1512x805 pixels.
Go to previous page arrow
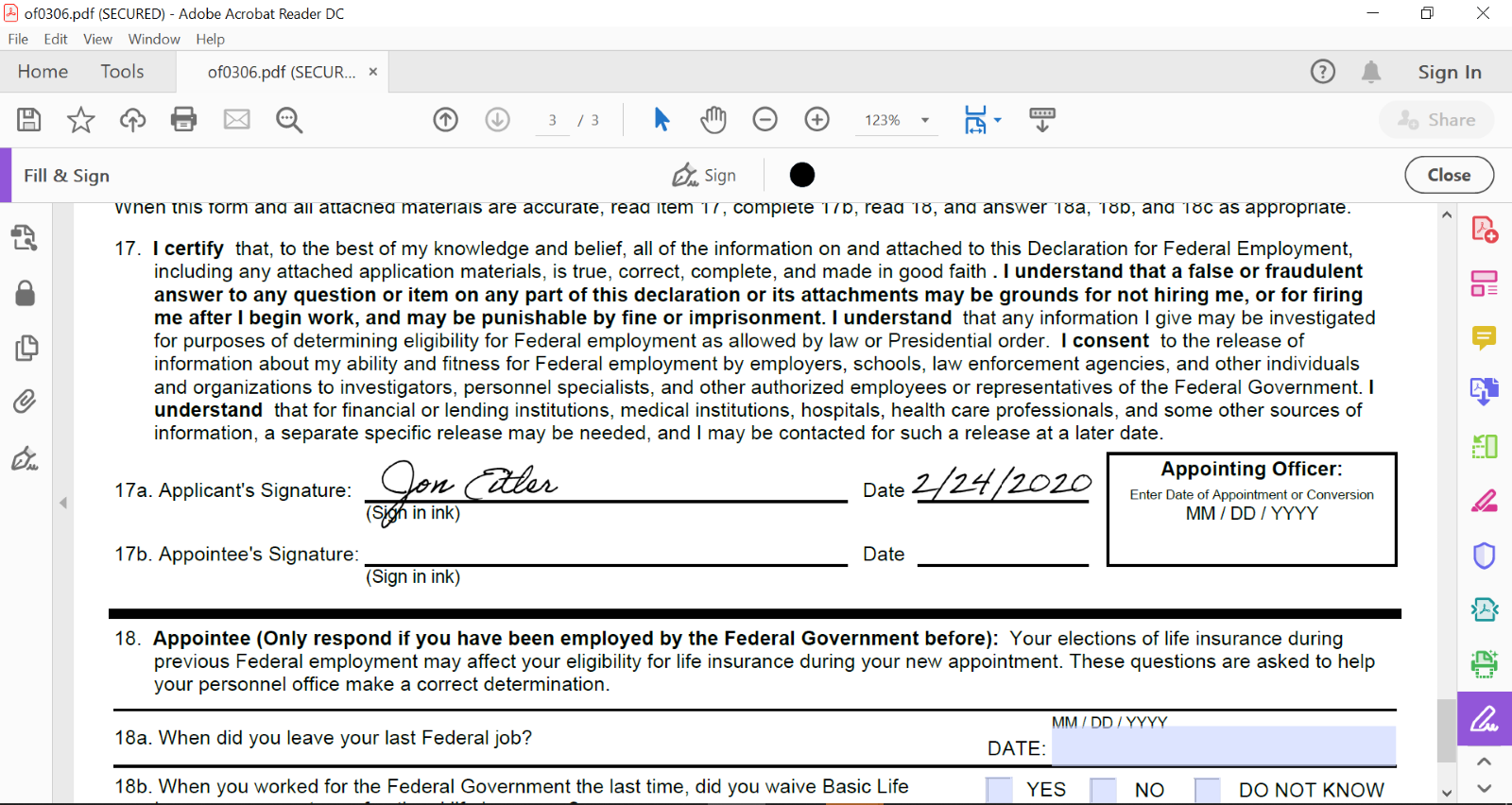445,119
